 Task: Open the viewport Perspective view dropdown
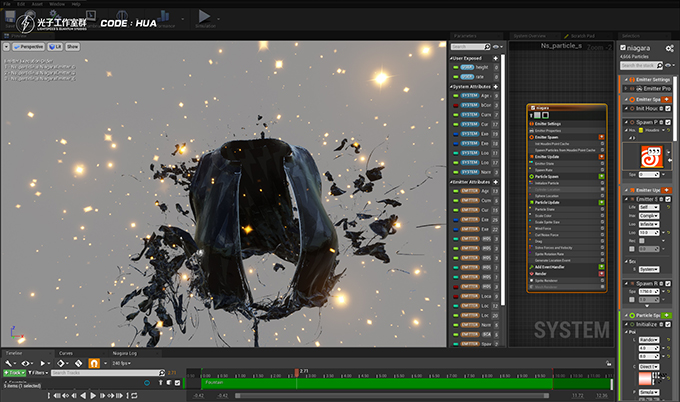(x=29, y=47)
